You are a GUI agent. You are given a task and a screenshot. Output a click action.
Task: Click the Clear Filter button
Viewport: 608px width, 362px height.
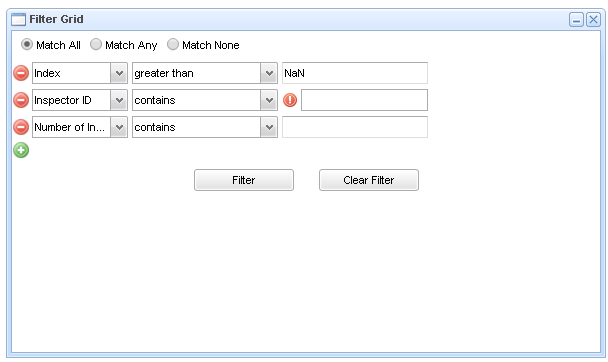click(x=369, y=180)
